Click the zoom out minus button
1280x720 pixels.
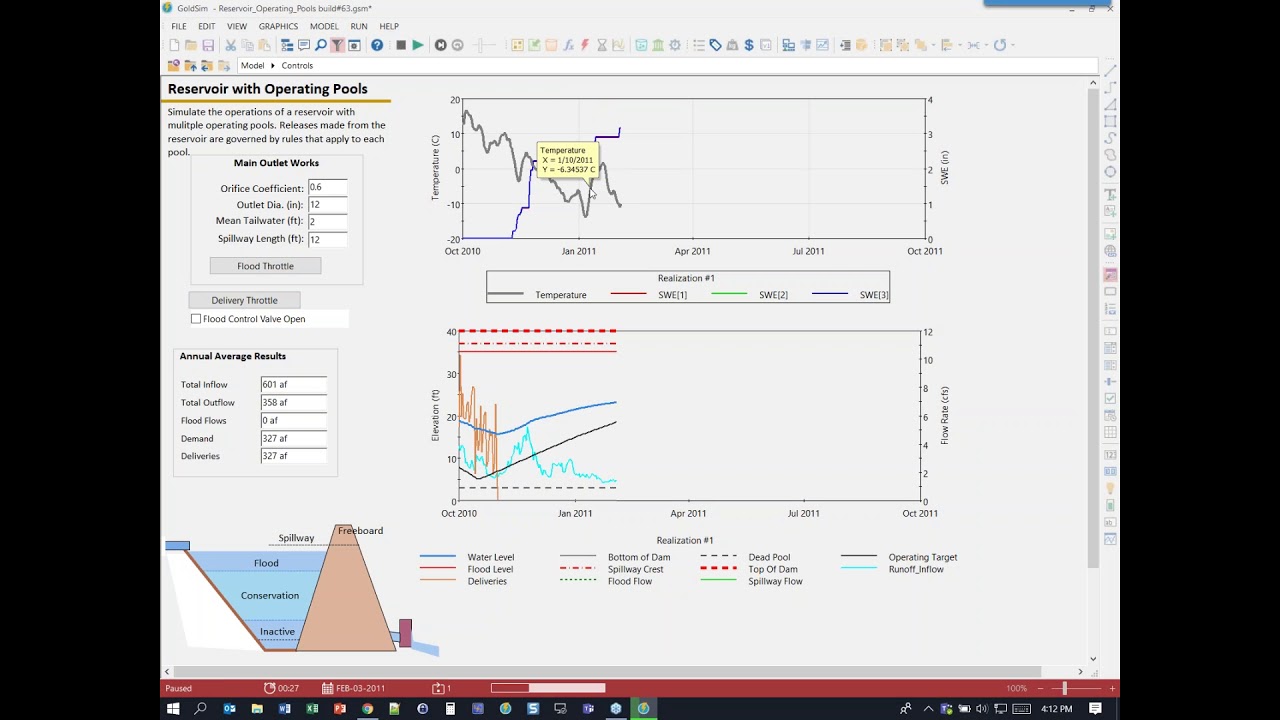1041,688
